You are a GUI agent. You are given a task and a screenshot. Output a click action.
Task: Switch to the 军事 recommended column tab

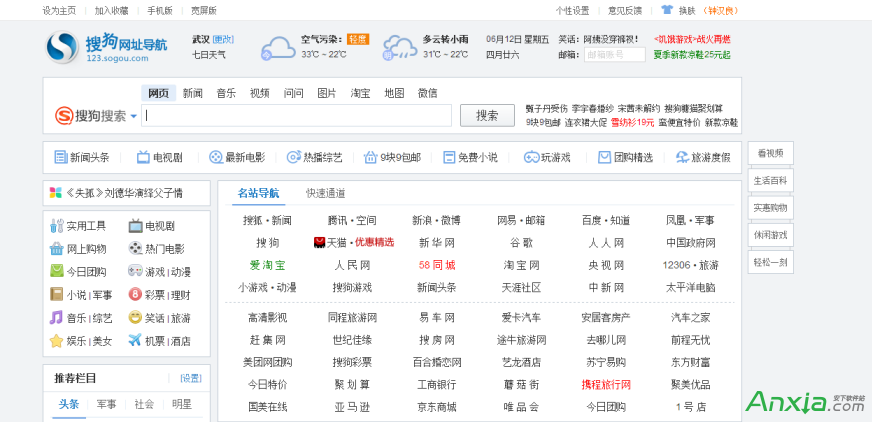(x=106, y=404)
